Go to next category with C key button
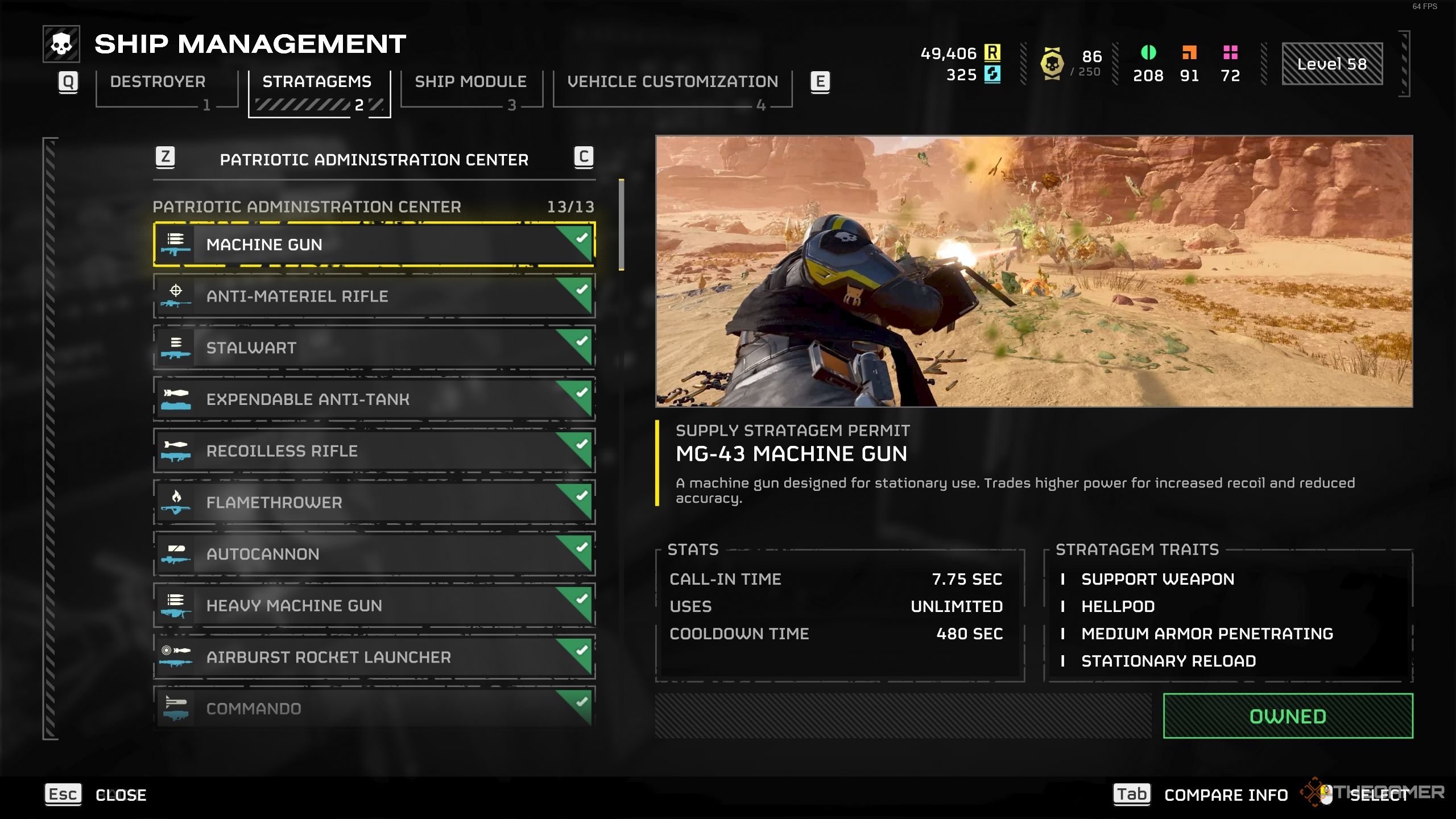 click(584, 157)
